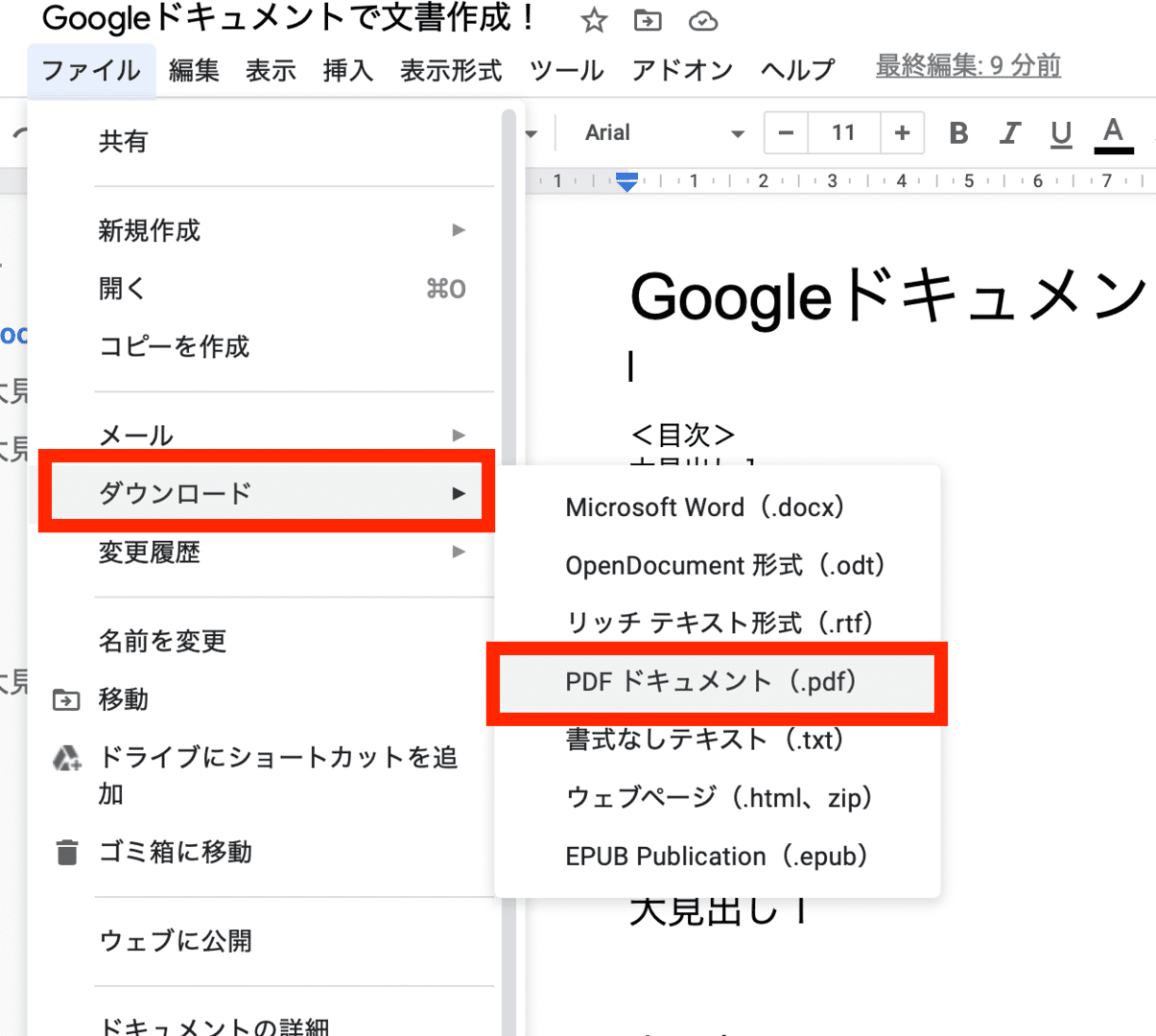Open the Arial font dropdown
This screenshot has width=1156, height=1036.
(664, 133)
